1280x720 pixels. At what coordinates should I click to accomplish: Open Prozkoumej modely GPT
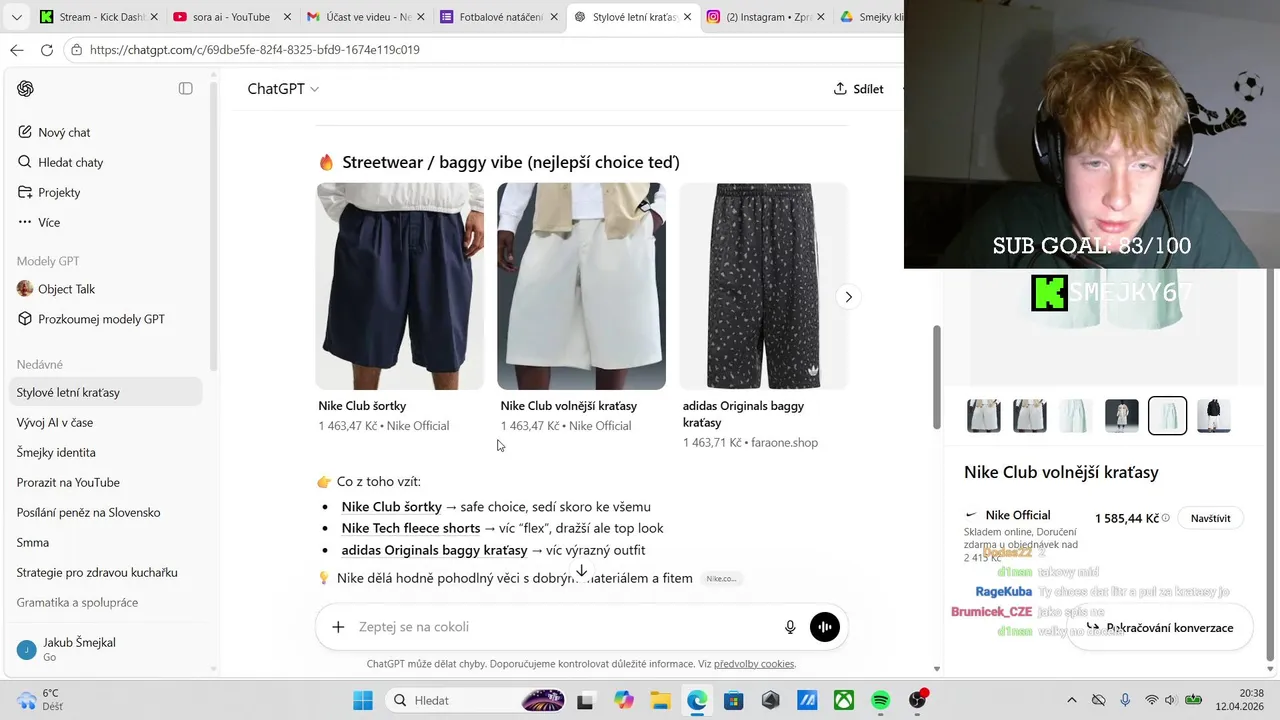point(101,319)
